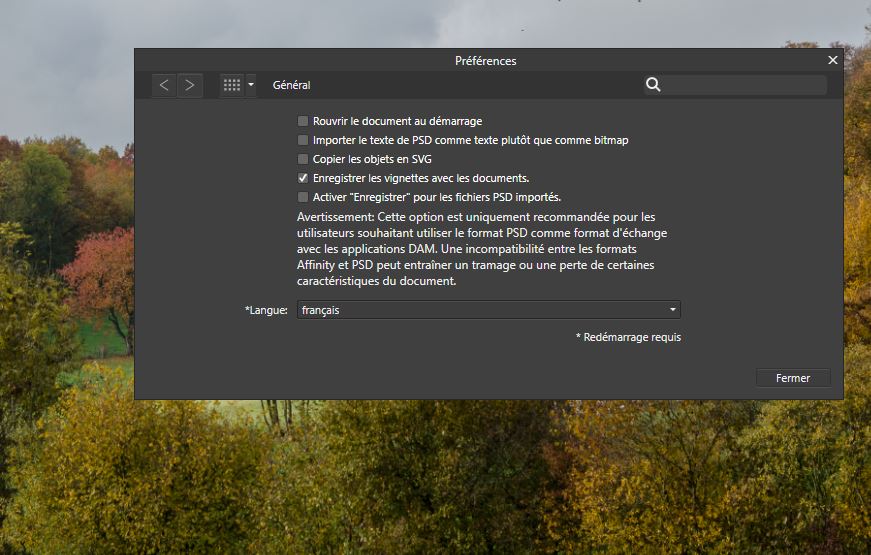The image size is (871, 555).
Task: Click the "*Langue:" label
Action: pyautogui.click(x=266, y=310)
